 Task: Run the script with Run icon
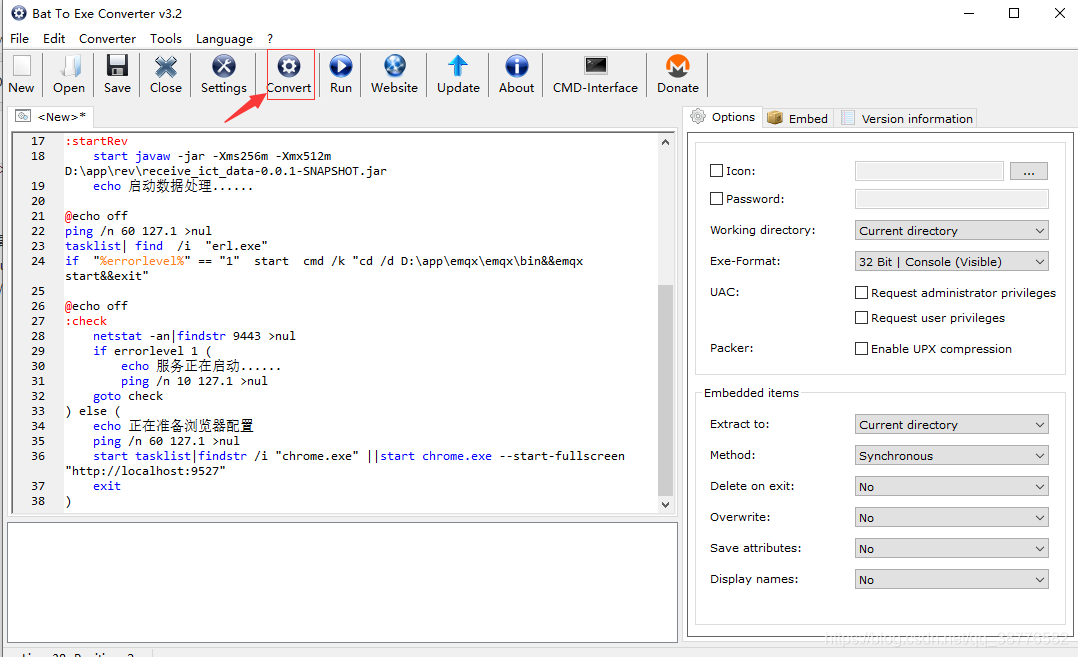pyautogui.click(x=340, y=66)
